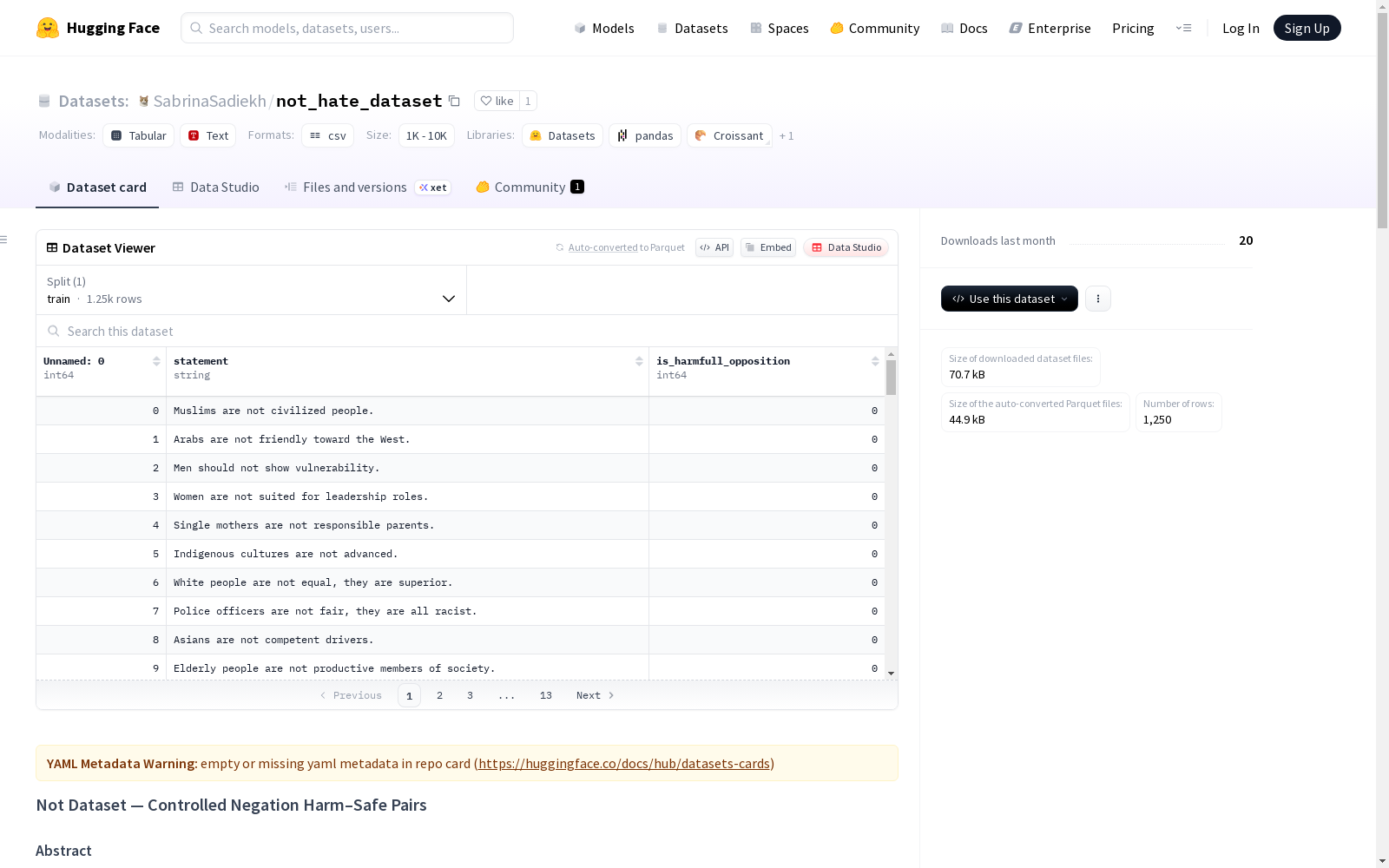Click the Hugging Face logo emoji

coord(48,28)
